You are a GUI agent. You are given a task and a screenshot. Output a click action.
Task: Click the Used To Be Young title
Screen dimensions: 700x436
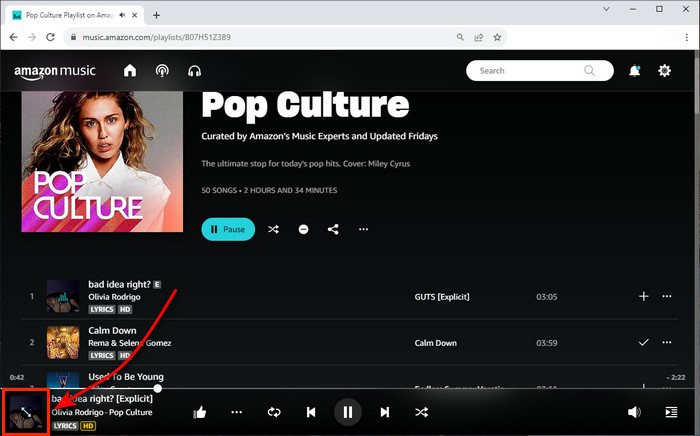click(126, 377)
